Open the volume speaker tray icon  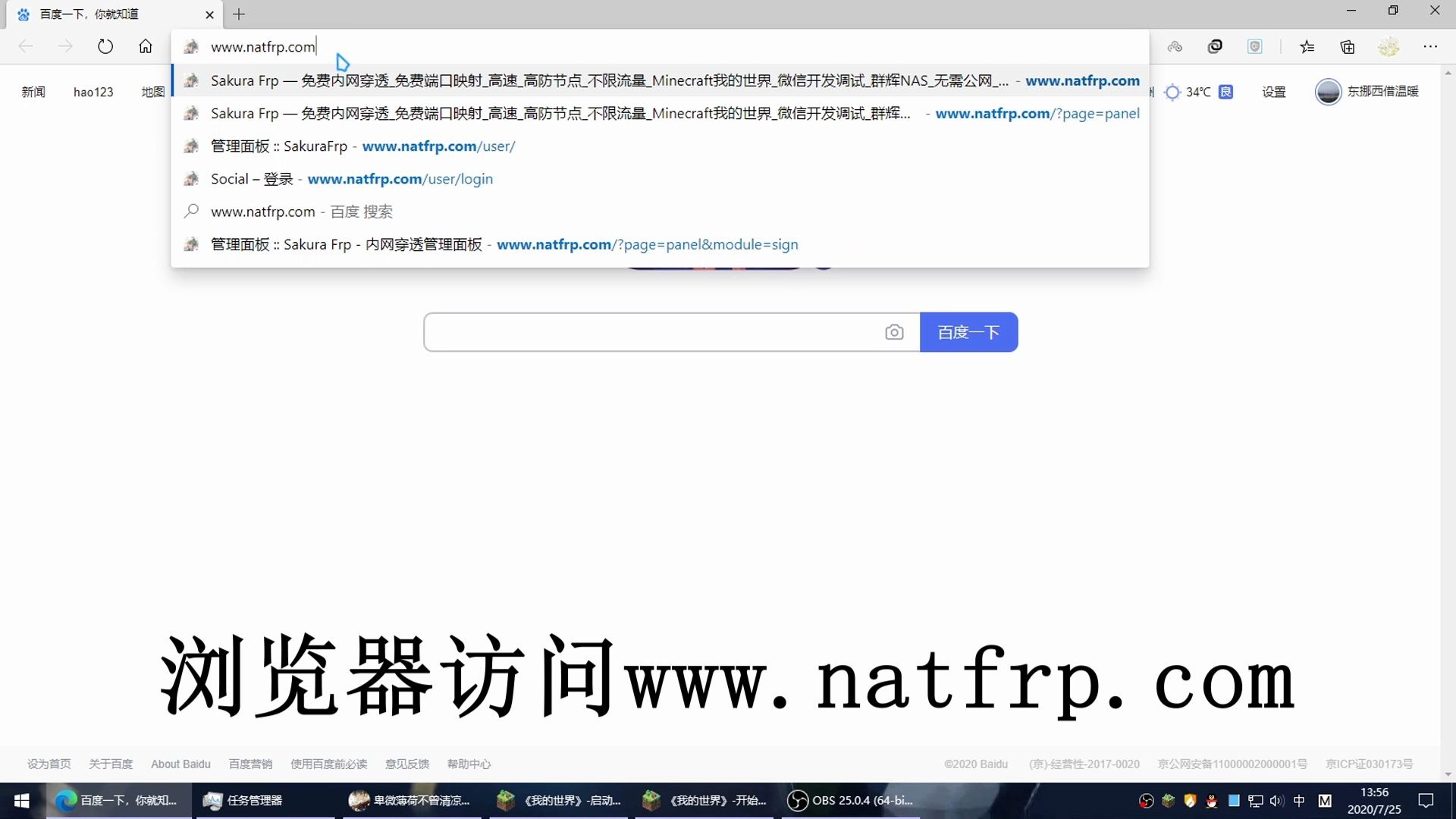click(1277, 801)
